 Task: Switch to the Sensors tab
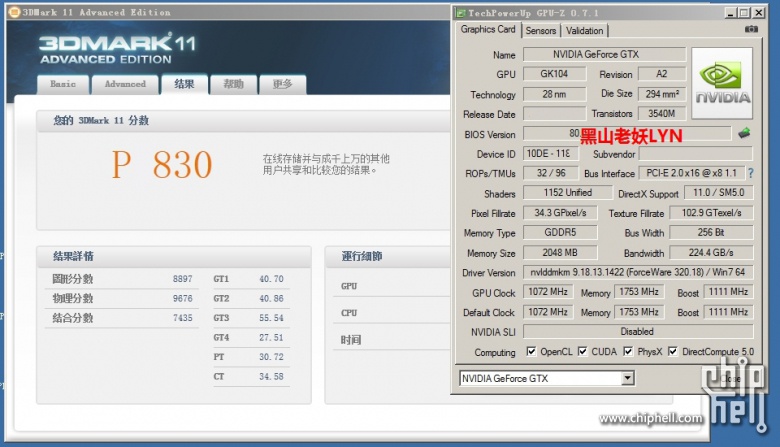[541, 30]
